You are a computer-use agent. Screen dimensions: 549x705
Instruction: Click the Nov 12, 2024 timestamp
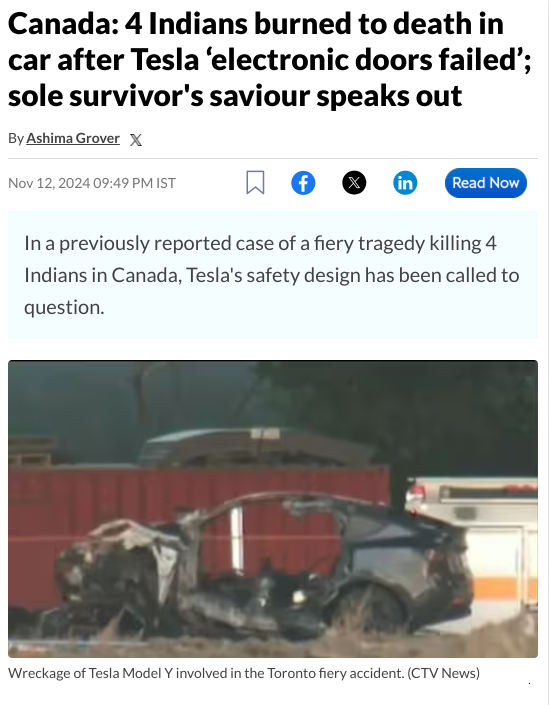click(x=92, y=183)
